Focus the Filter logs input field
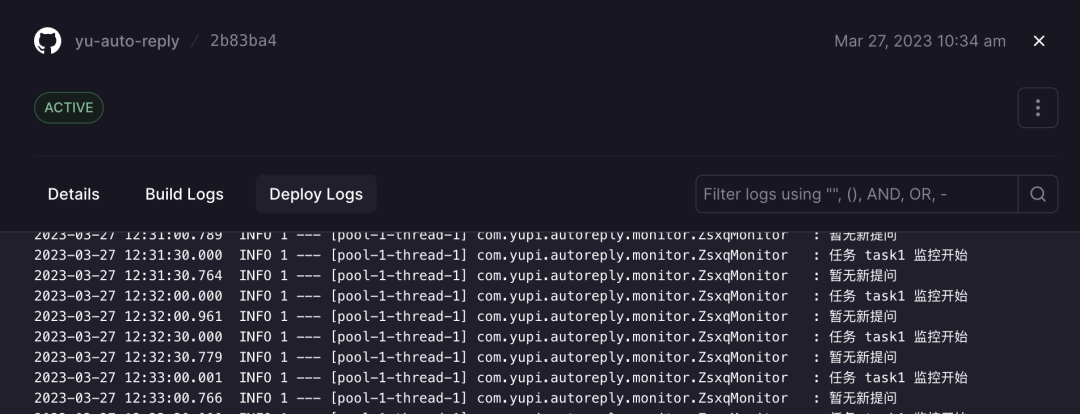This screenshot has height=414, width=1080. click(856, 194)
